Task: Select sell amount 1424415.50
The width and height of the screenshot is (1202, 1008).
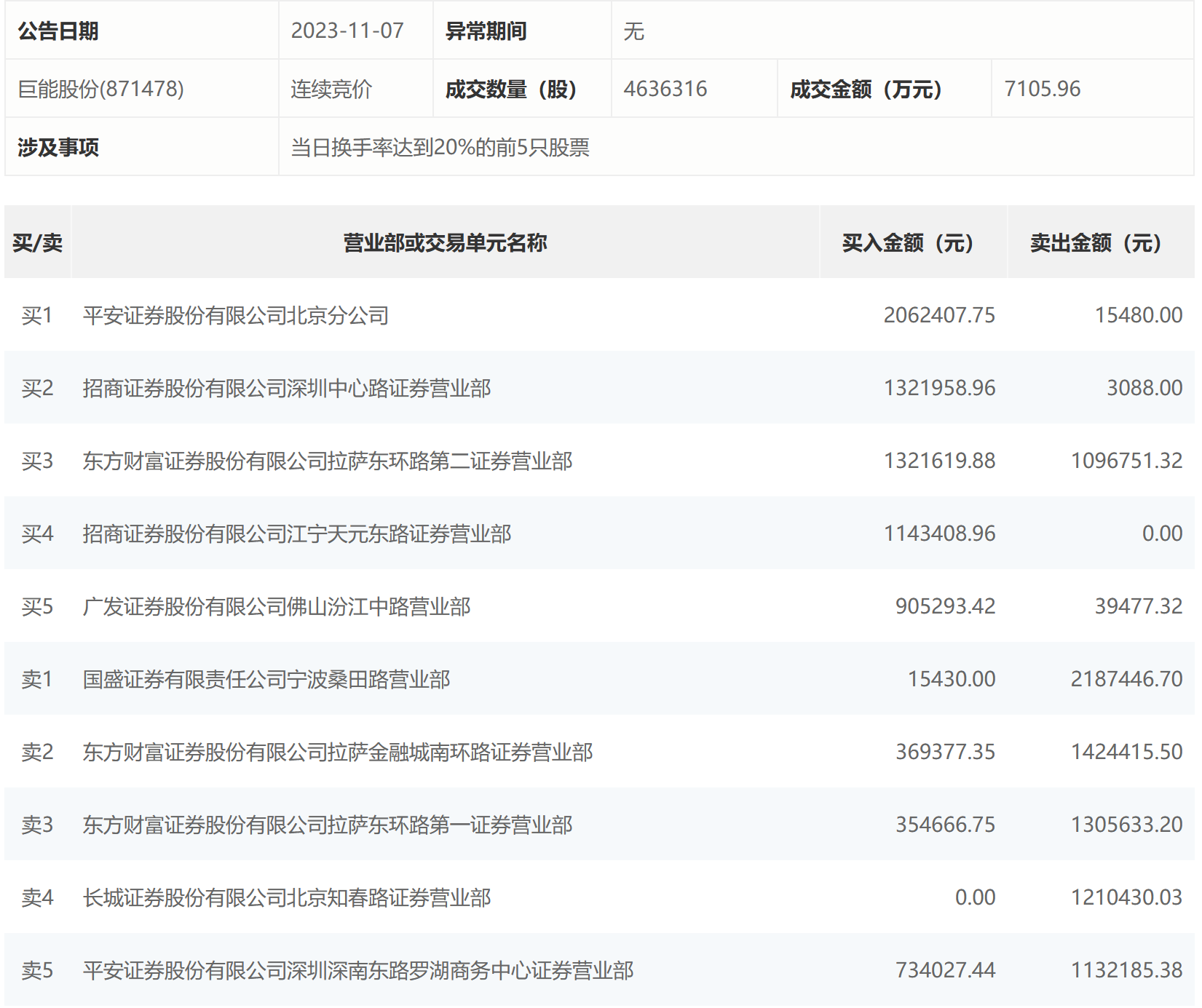Action: point(1126,752)
